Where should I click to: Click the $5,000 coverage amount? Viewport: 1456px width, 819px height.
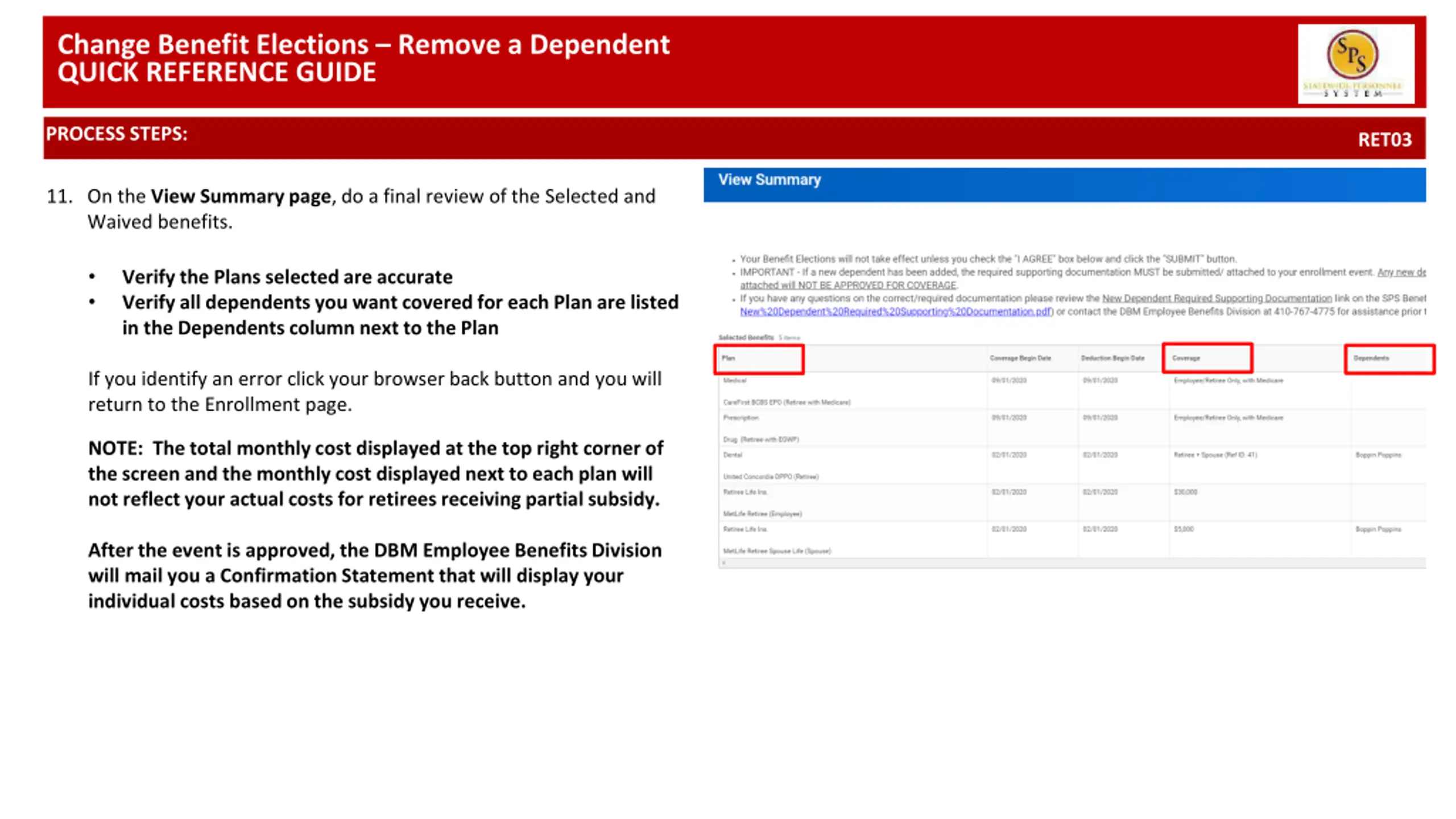click(1184, 530)
